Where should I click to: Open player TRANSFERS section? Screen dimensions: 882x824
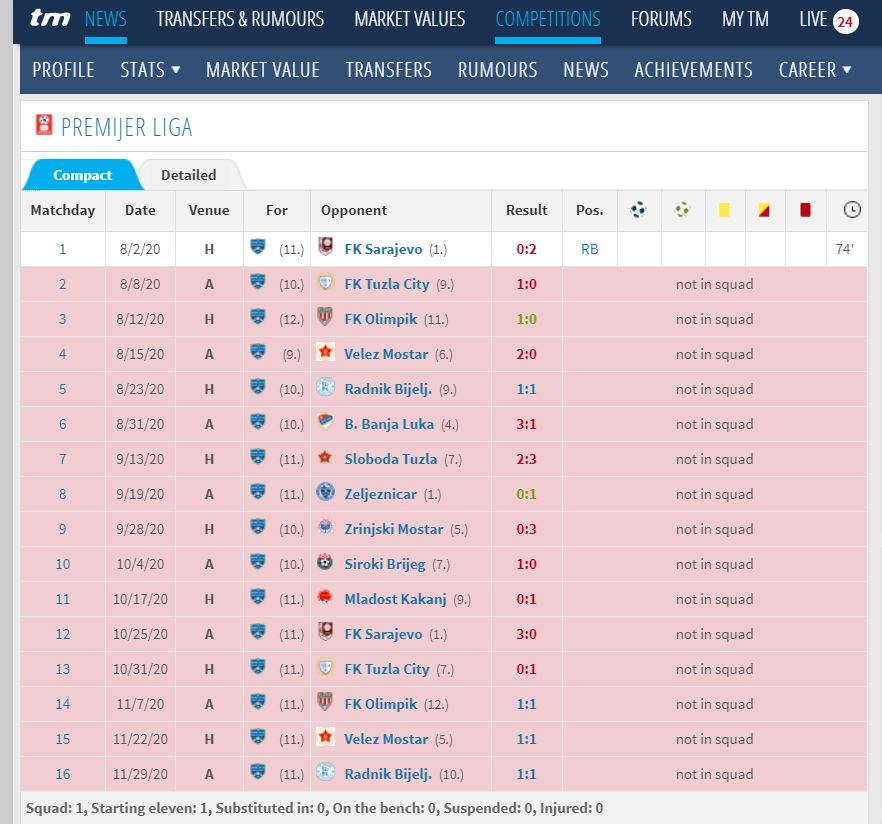(x=388, y=70)
